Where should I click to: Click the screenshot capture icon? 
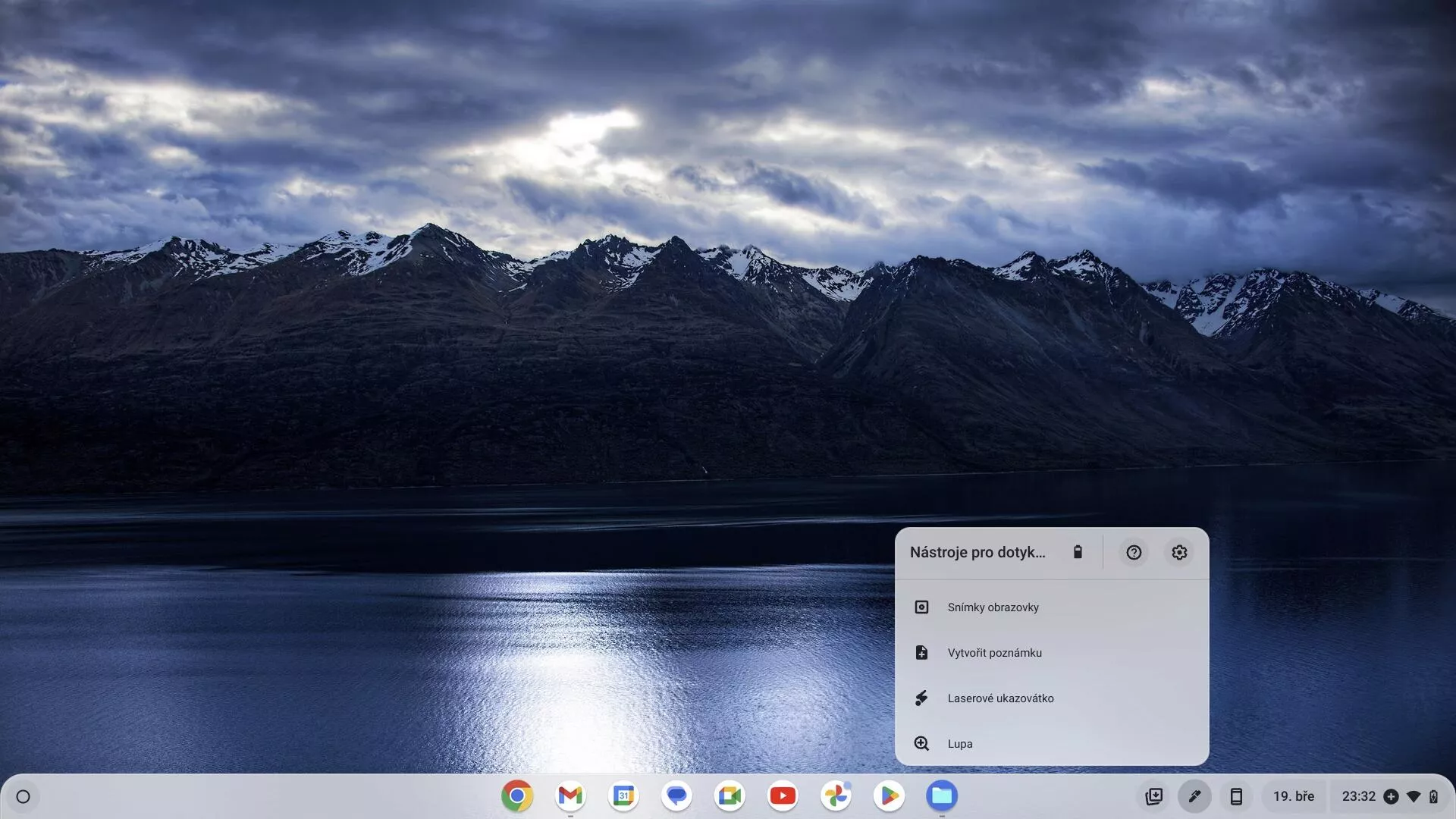[x=921, y=607]
